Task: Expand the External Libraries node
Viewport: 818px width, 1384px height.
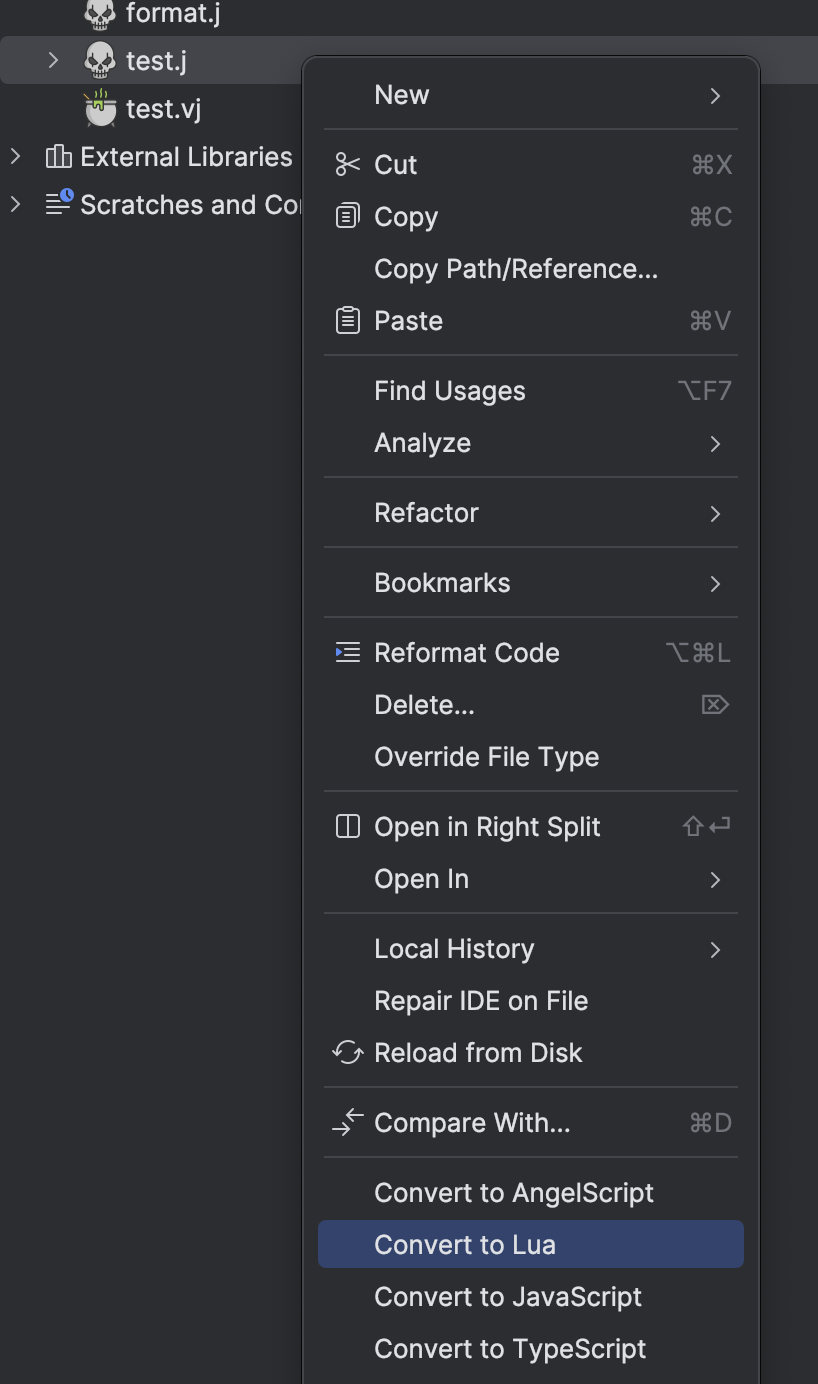Action: tap(15, 157)
